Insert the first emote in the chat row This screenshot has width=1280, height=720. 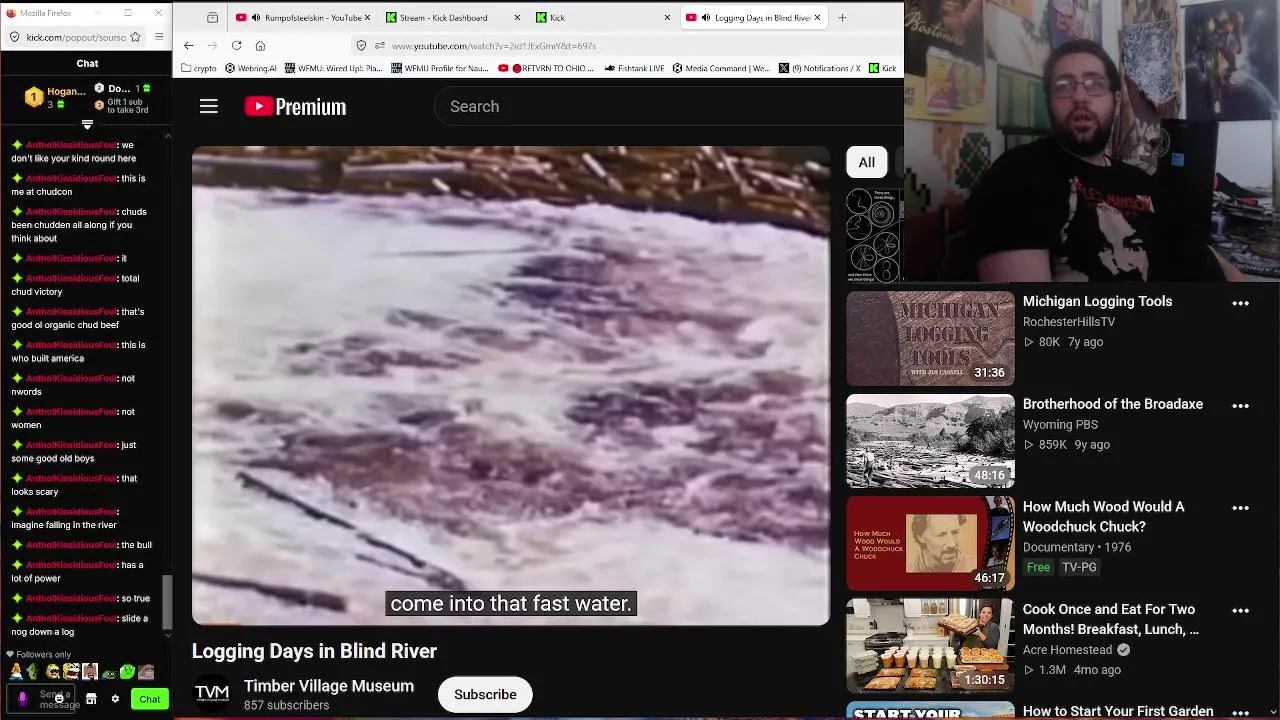pos(16,672)
